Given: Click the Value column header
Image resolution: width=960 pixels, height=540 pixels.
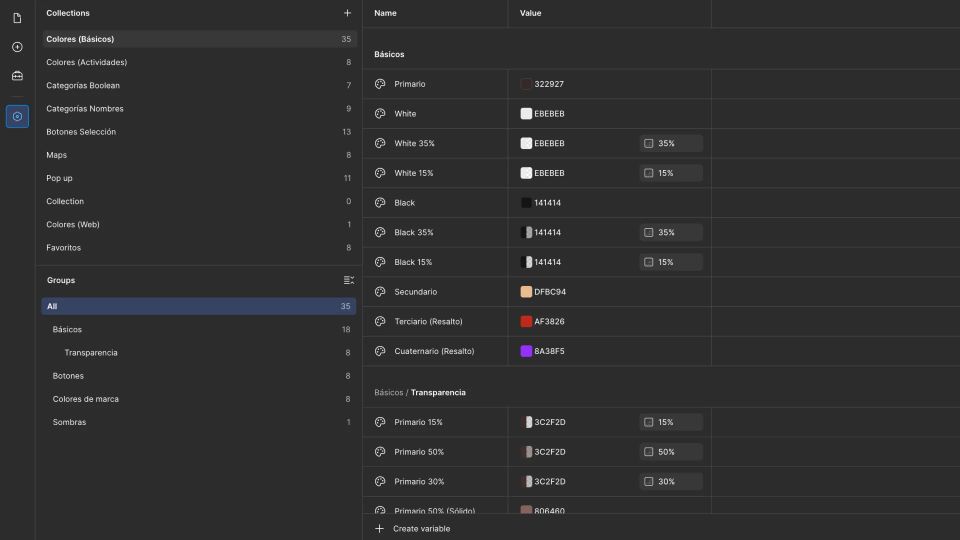Looking at the screenshot, I should tap(530, 13).
